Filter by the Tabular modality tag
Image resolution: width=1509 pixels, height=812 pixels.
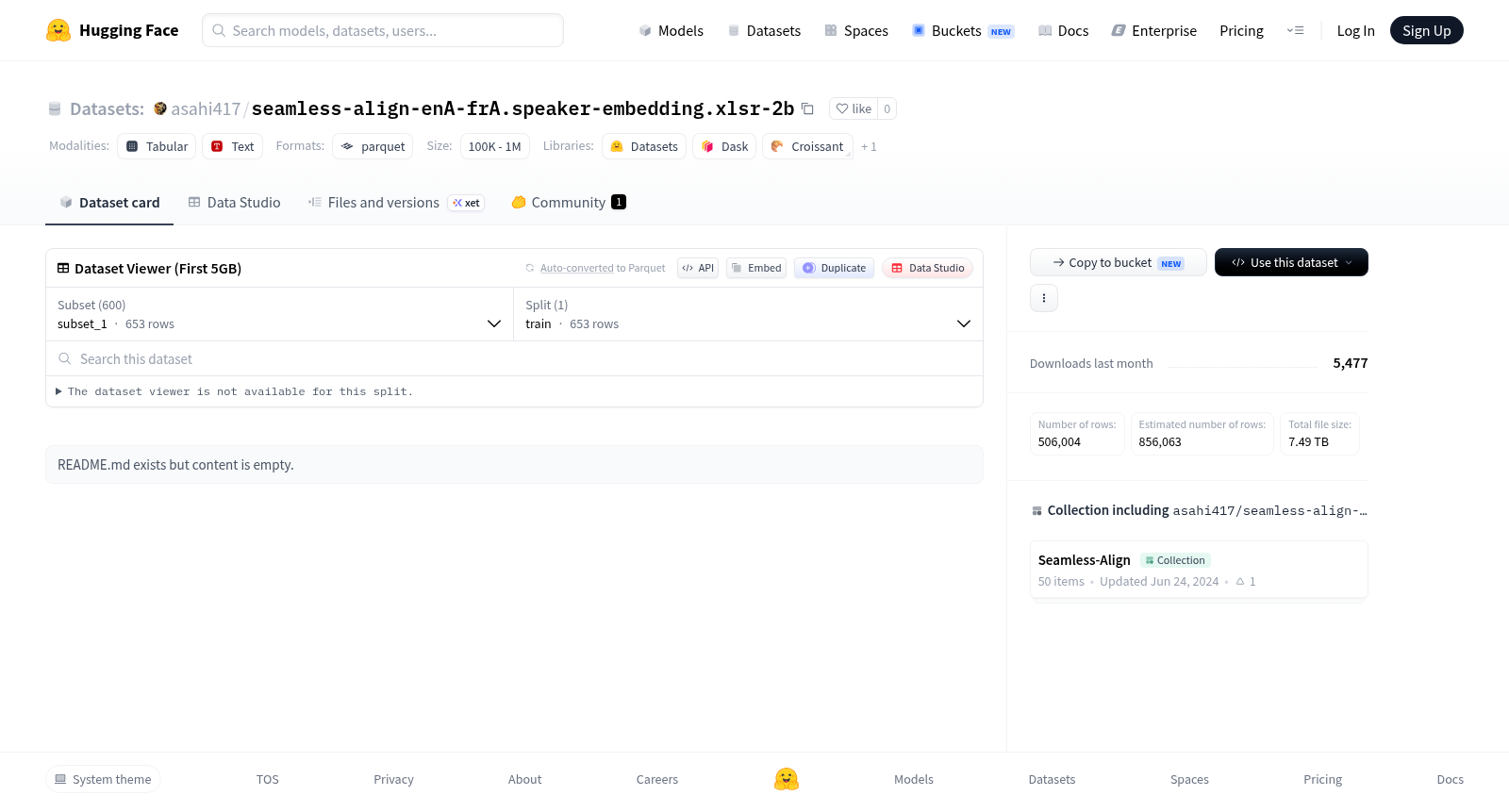(157, 146)
